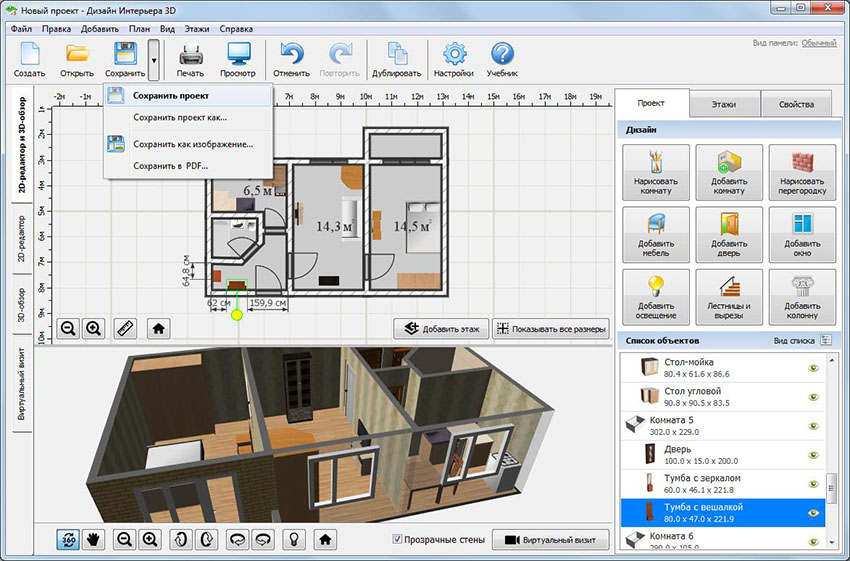Toggle the Прозрачные стены checkbox
Screen dimensions: 850x561
pyautogui.click(x=397, y=539)
